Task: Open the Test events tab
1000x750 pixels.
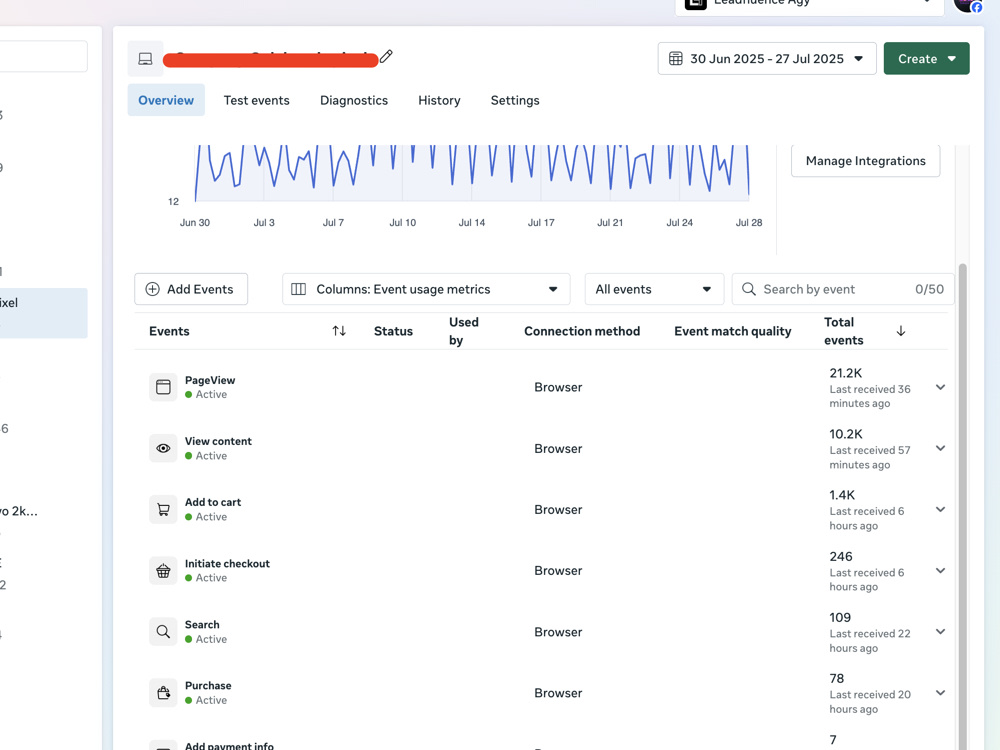Action: point(256,100)
